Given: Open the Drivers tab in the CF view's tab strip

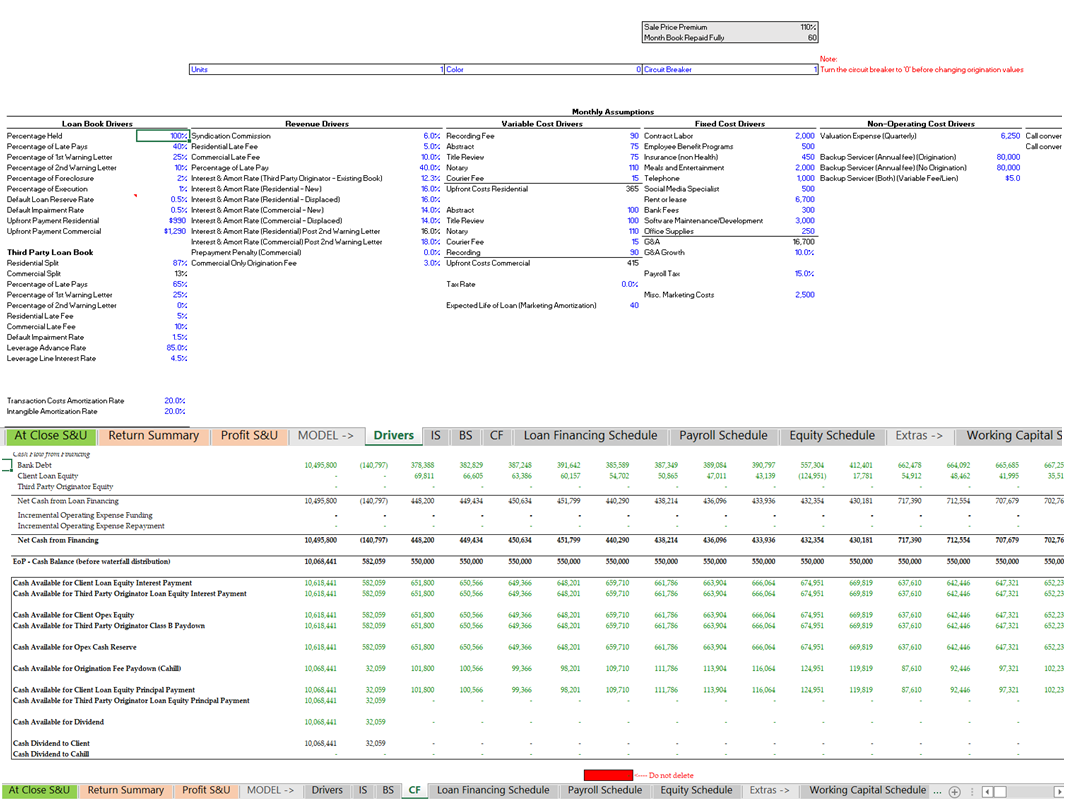Looking at the screenshot, I should pyautogui.click(x=327, y=790).
